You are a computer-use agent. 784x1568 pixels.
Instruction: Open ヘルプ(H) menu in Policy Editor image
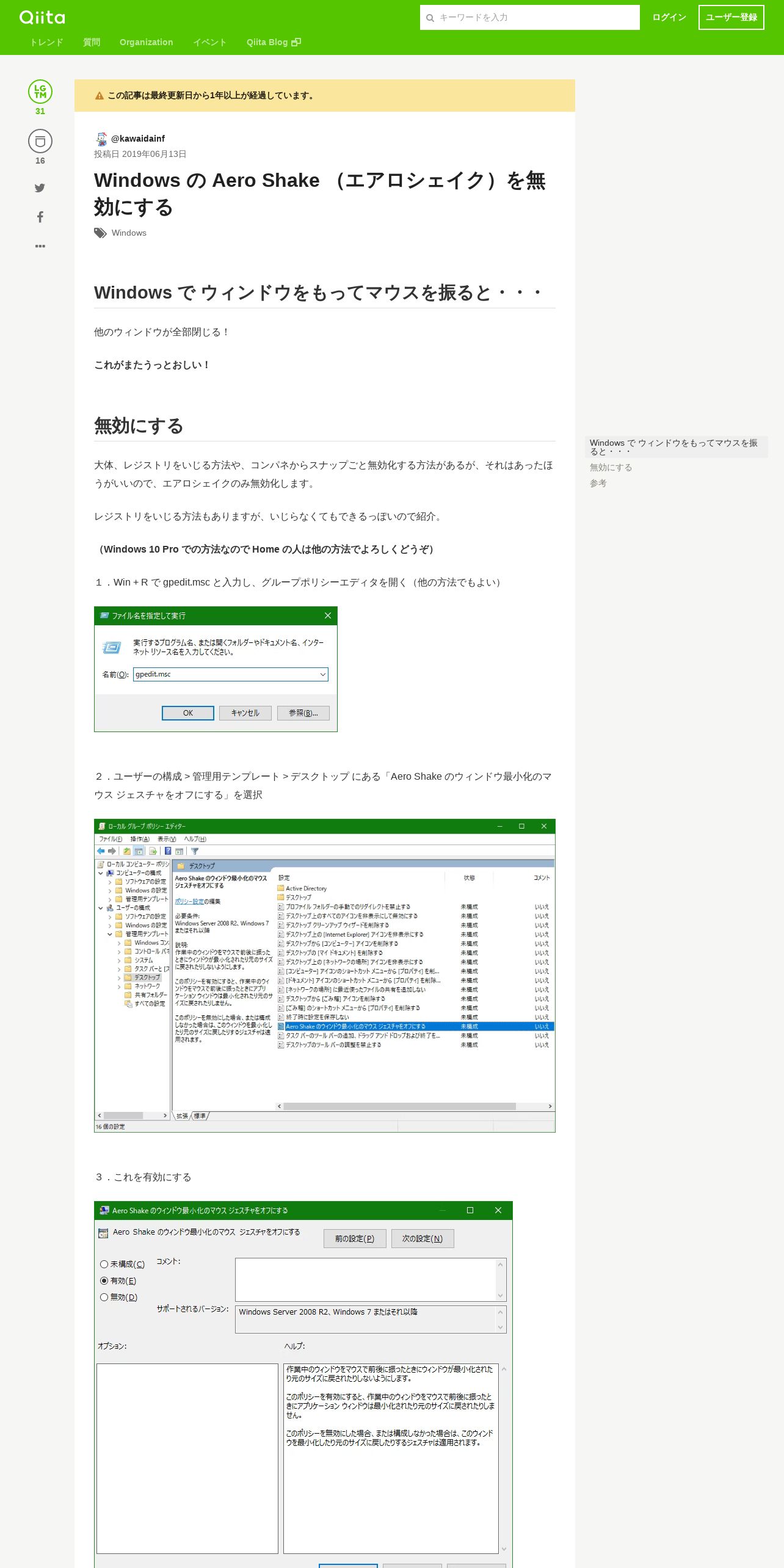click(x=195, y=839)
